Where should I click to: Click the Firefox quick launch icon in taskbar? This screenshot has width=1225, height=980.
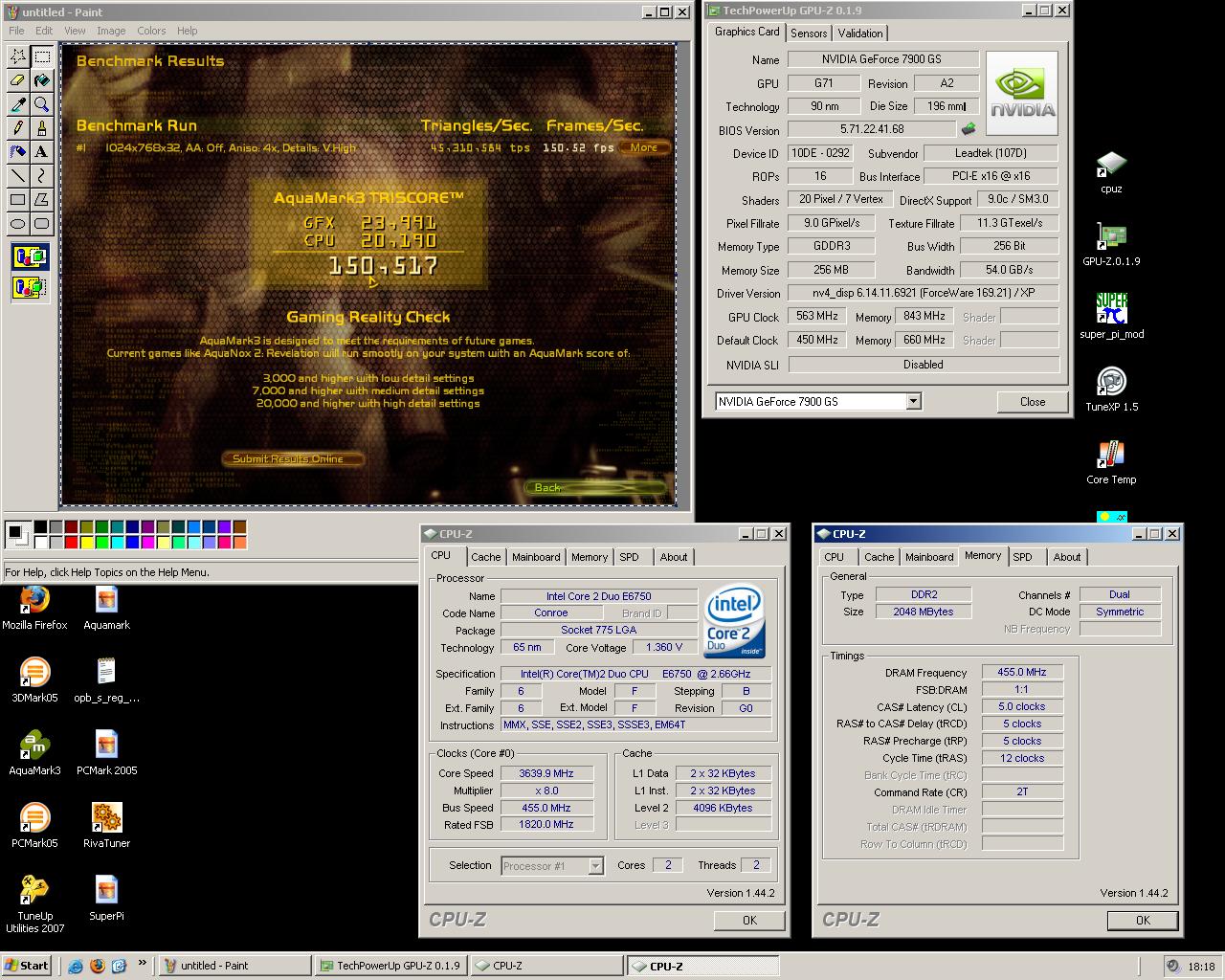point(97,966)
